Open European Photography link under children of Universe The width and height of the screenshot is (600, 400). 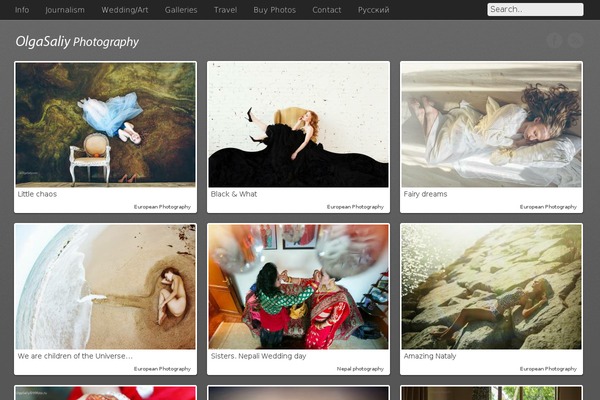click(162, 369)
